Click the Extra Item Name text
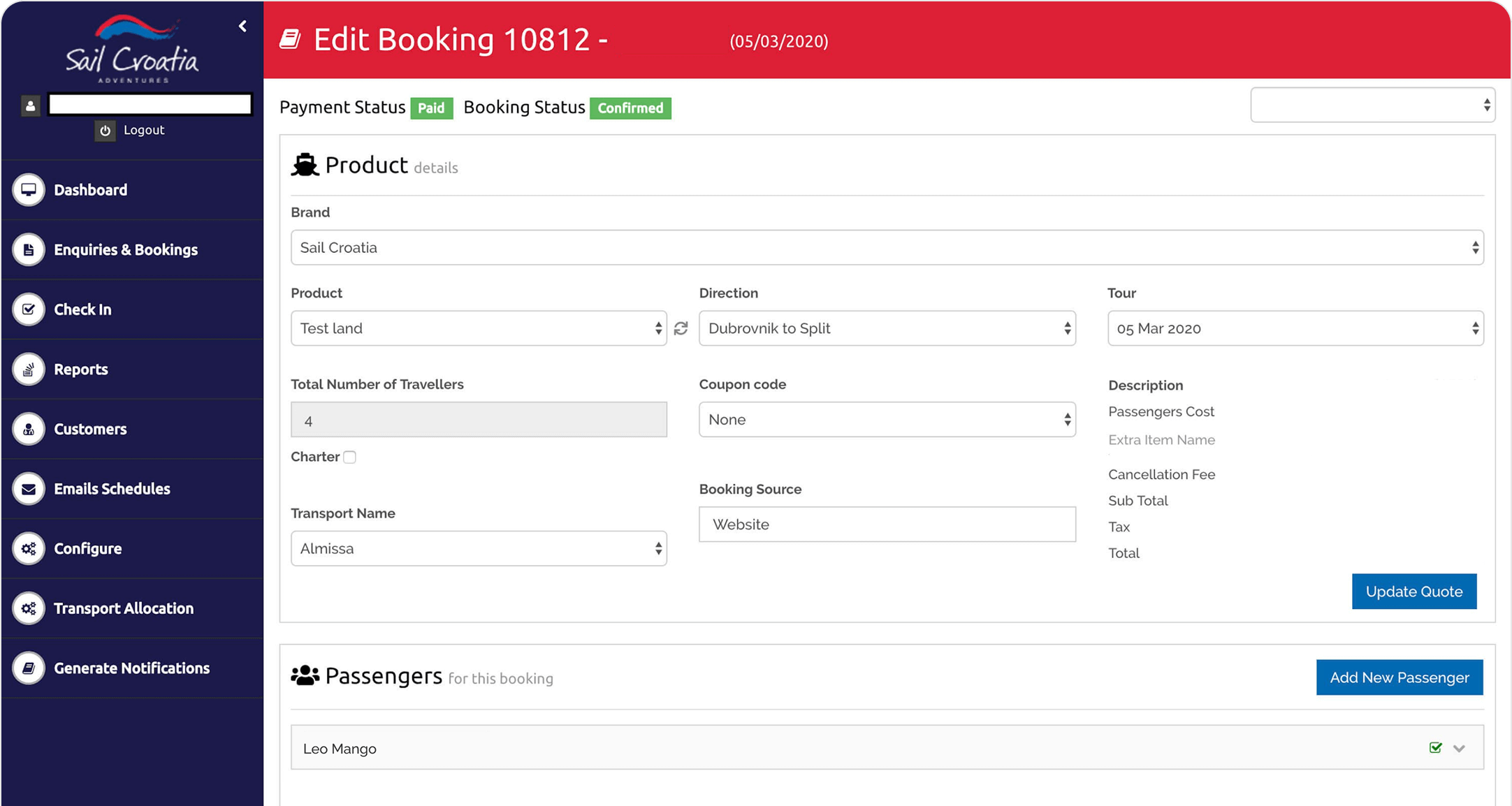Image resolution: width=1512 pixels, height=806 pixels. click(1161, 440)
